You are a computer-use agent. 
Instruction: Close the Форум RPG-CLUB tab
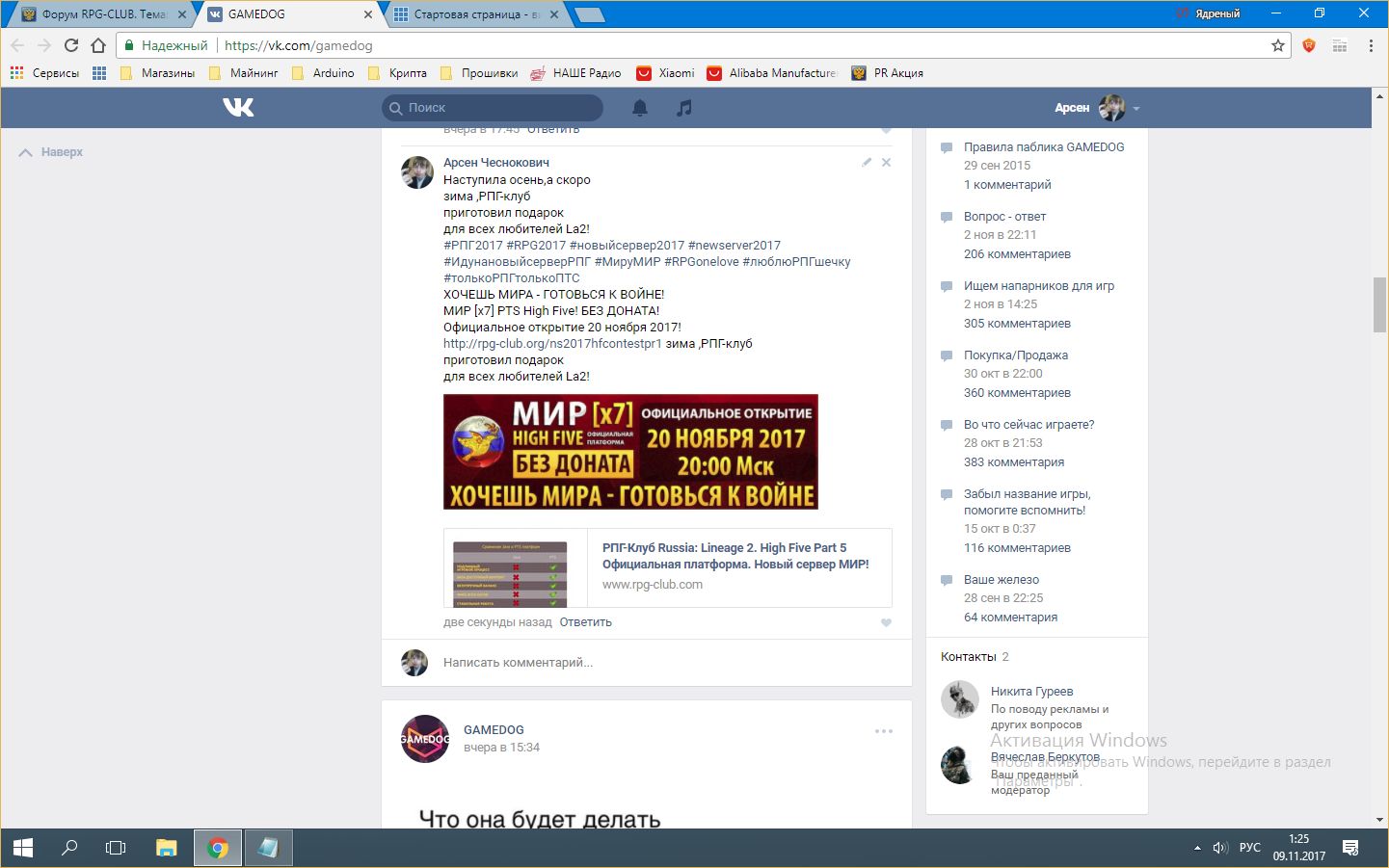(182, 14)
